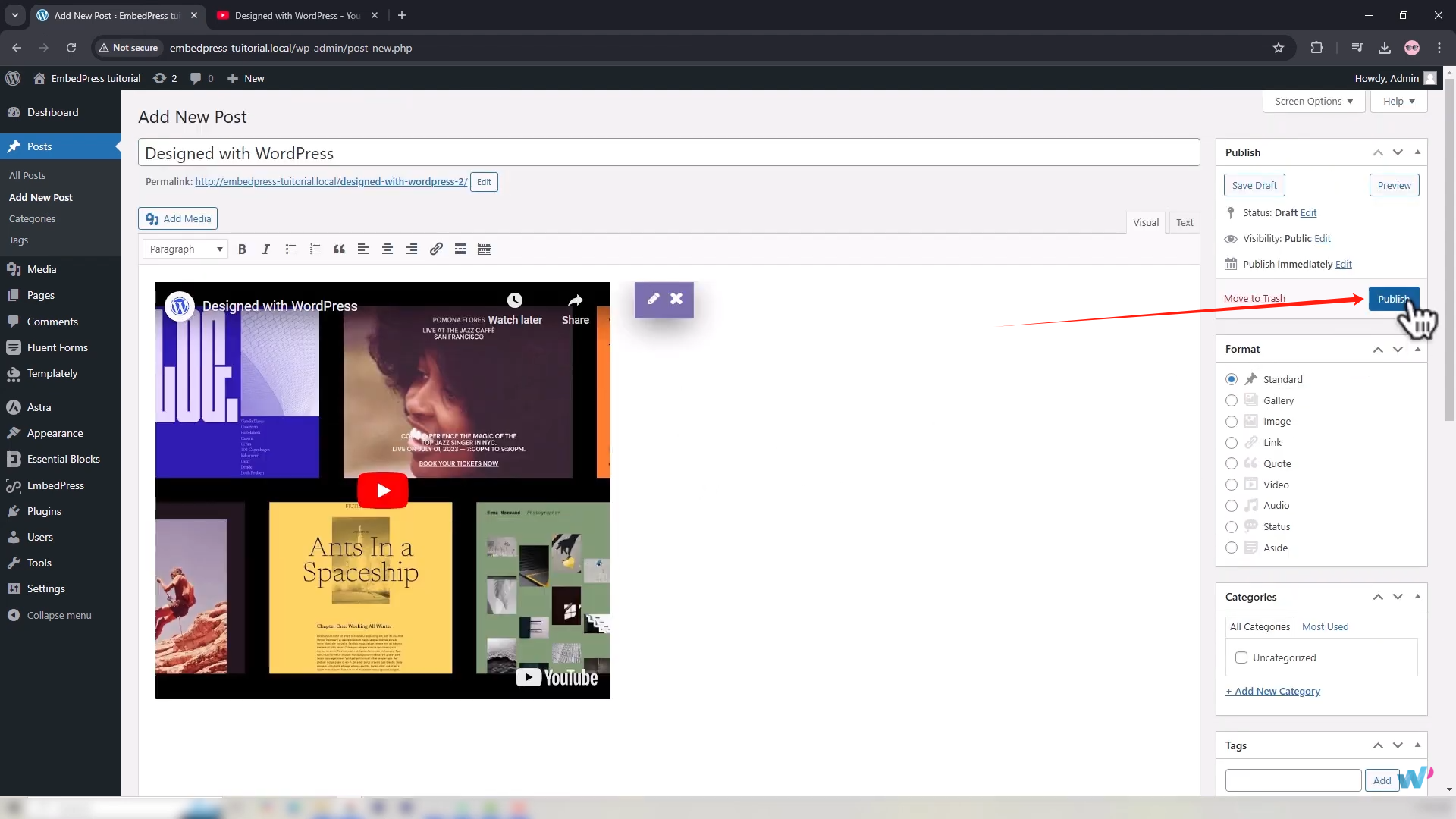Collapse the Format panel
Viewport: 1456px width, 819px height.
coord(1417,349)
